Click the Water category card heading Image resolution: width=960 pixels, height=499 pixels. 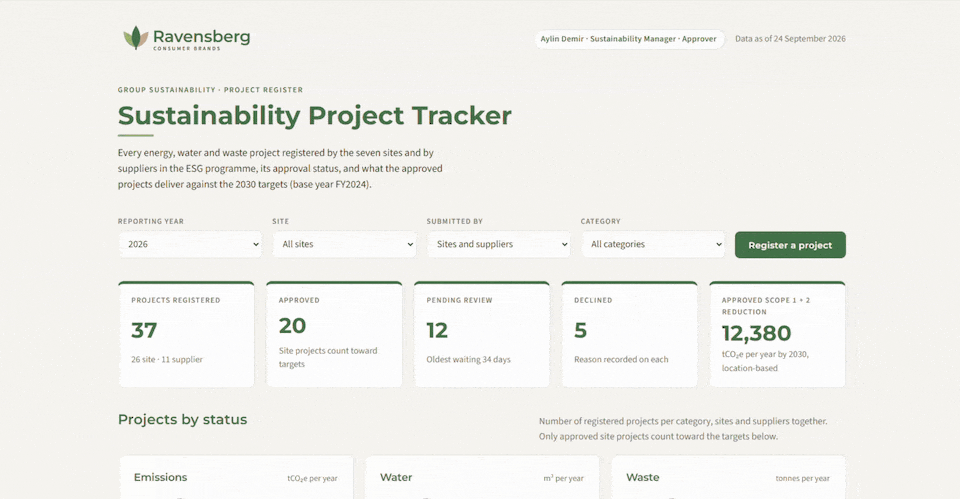point(396,478)
